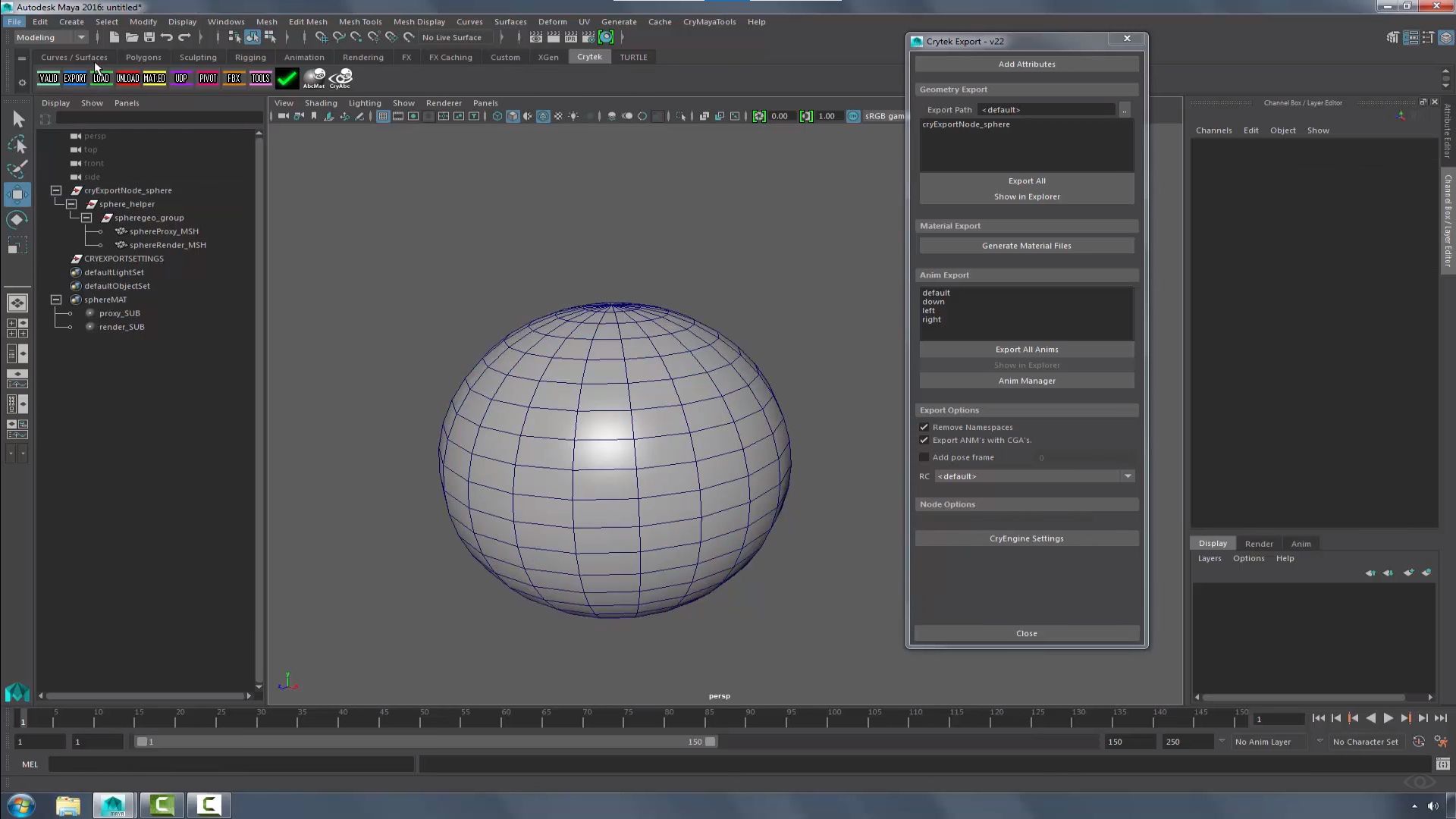1456x819 pixels.
Task: Click the play forwards button
Action: [x=1388, y=719]
